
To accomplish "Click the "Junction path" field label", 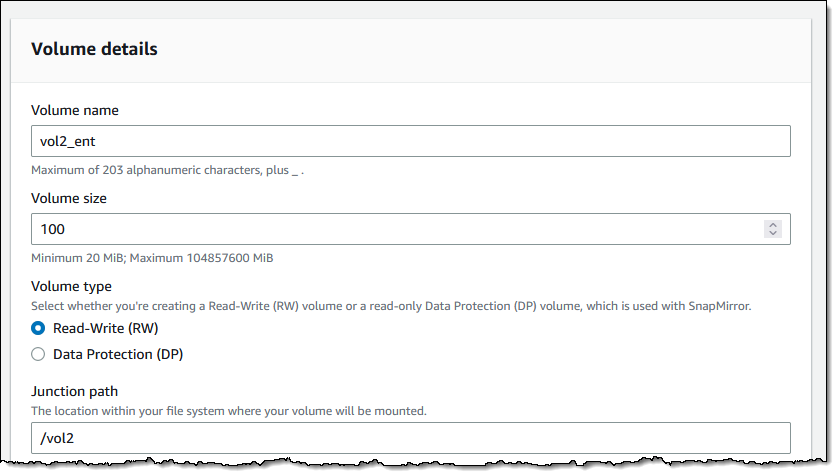I will pos(74,392).
